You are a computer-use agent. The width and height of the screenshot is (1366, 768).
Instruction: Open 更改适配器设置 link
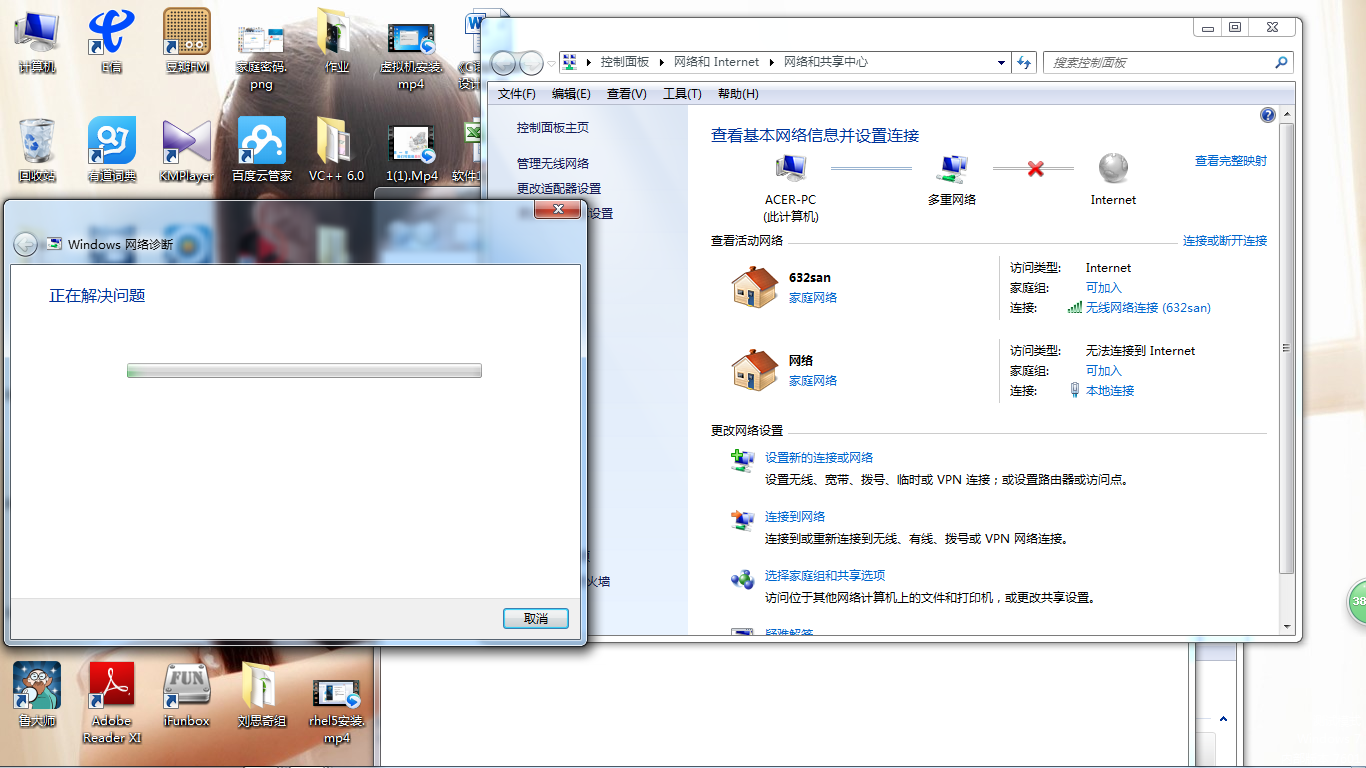coord(559,189)
